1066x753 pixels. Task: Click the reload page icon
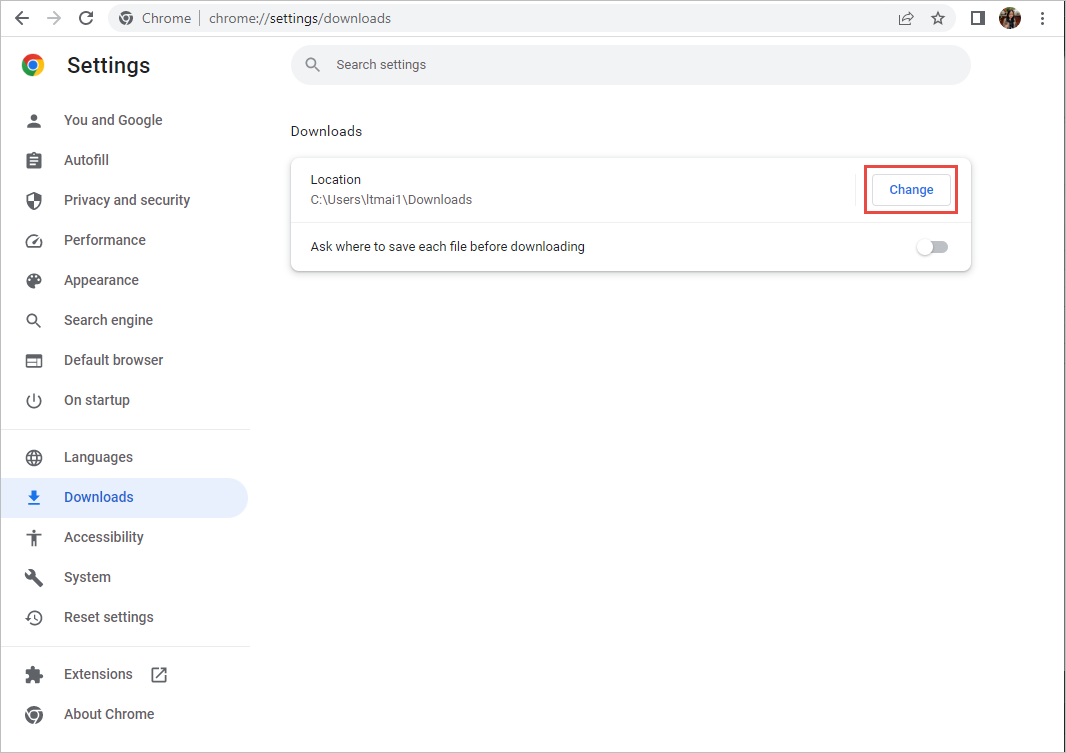(x=86, y=18)
